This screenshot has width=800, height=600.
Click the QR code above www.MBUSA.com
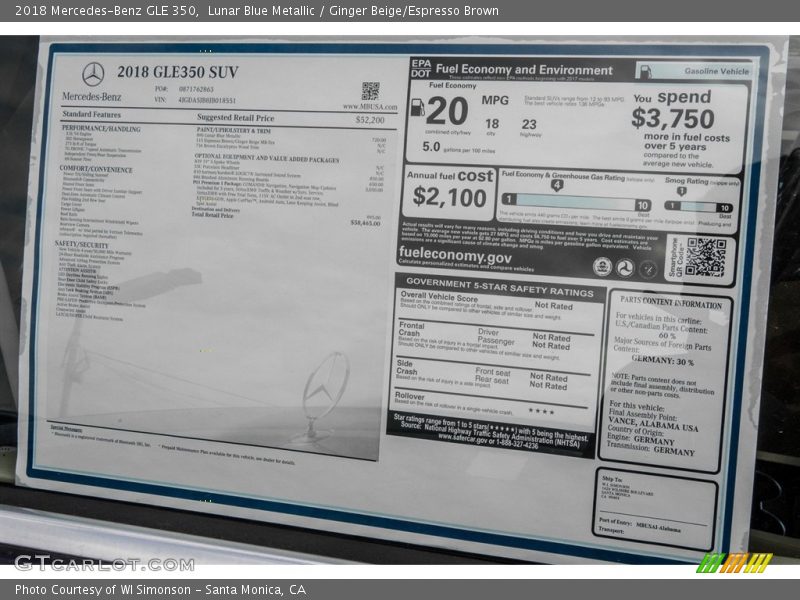tap(370, 91)
